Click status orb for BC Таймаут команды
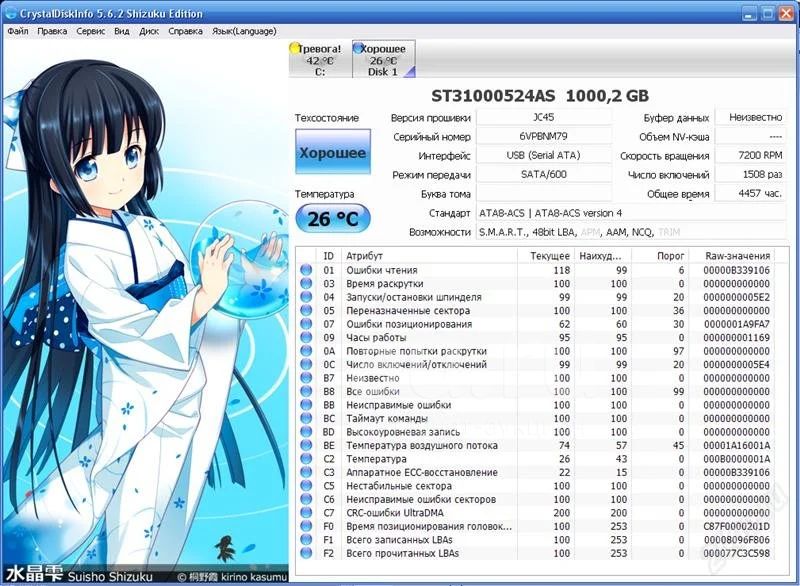 tap(306, 418)
